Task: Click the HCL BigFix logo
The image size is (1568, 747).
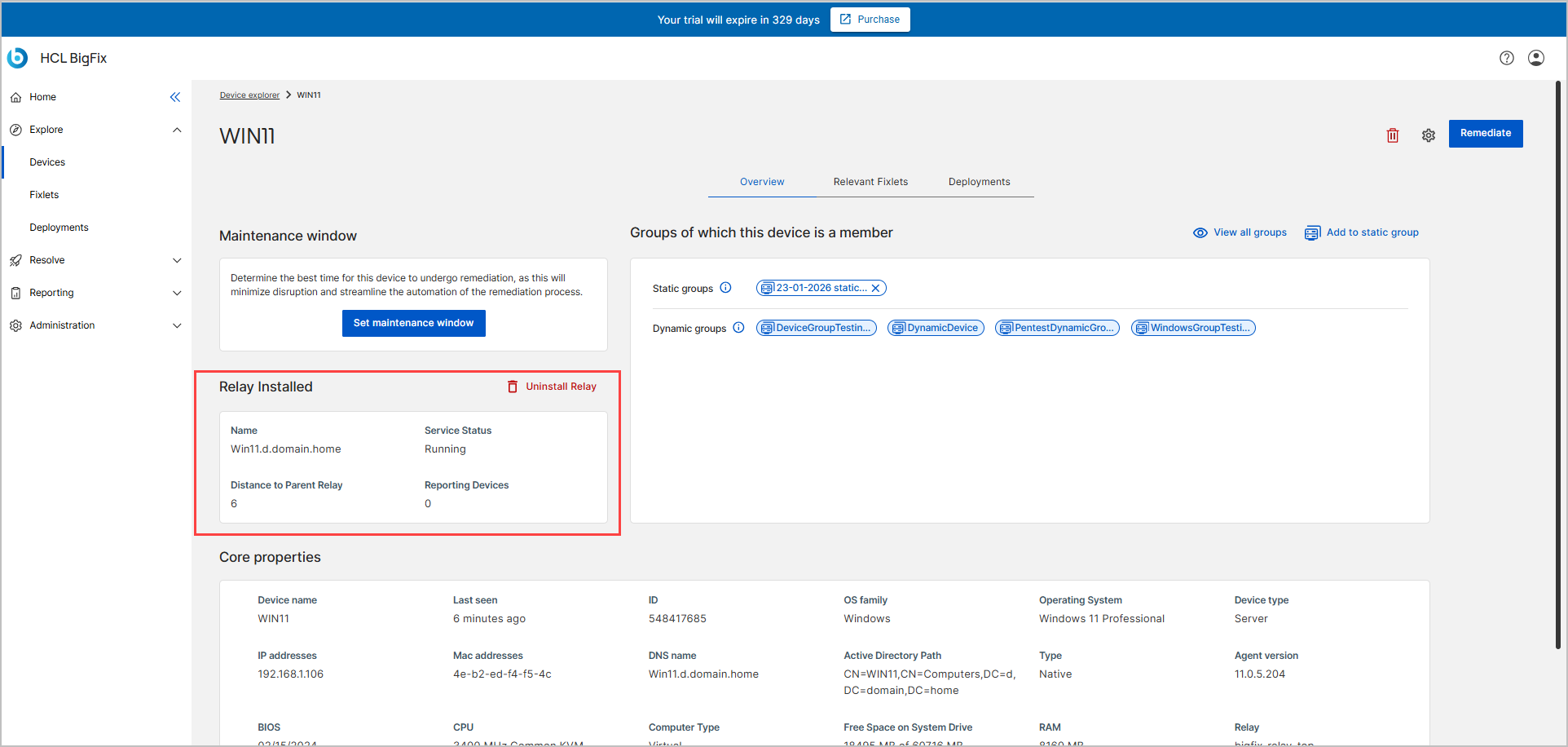Action: point(18,58)
